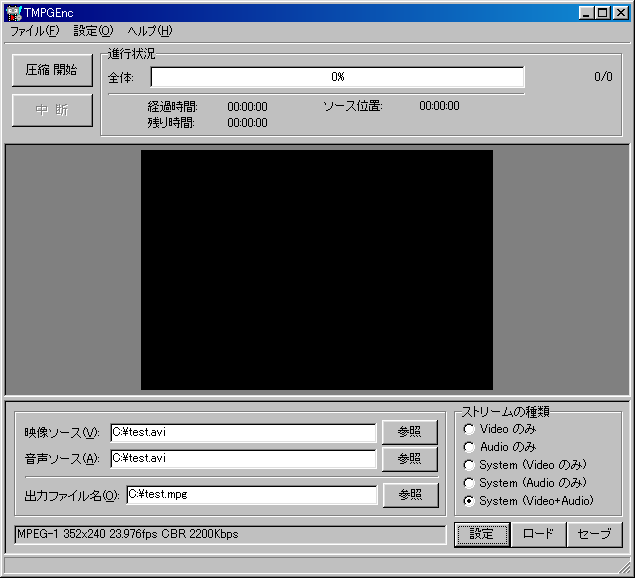Click the 0/0 frame counter
635x578 pixels.
coord(603,77)
